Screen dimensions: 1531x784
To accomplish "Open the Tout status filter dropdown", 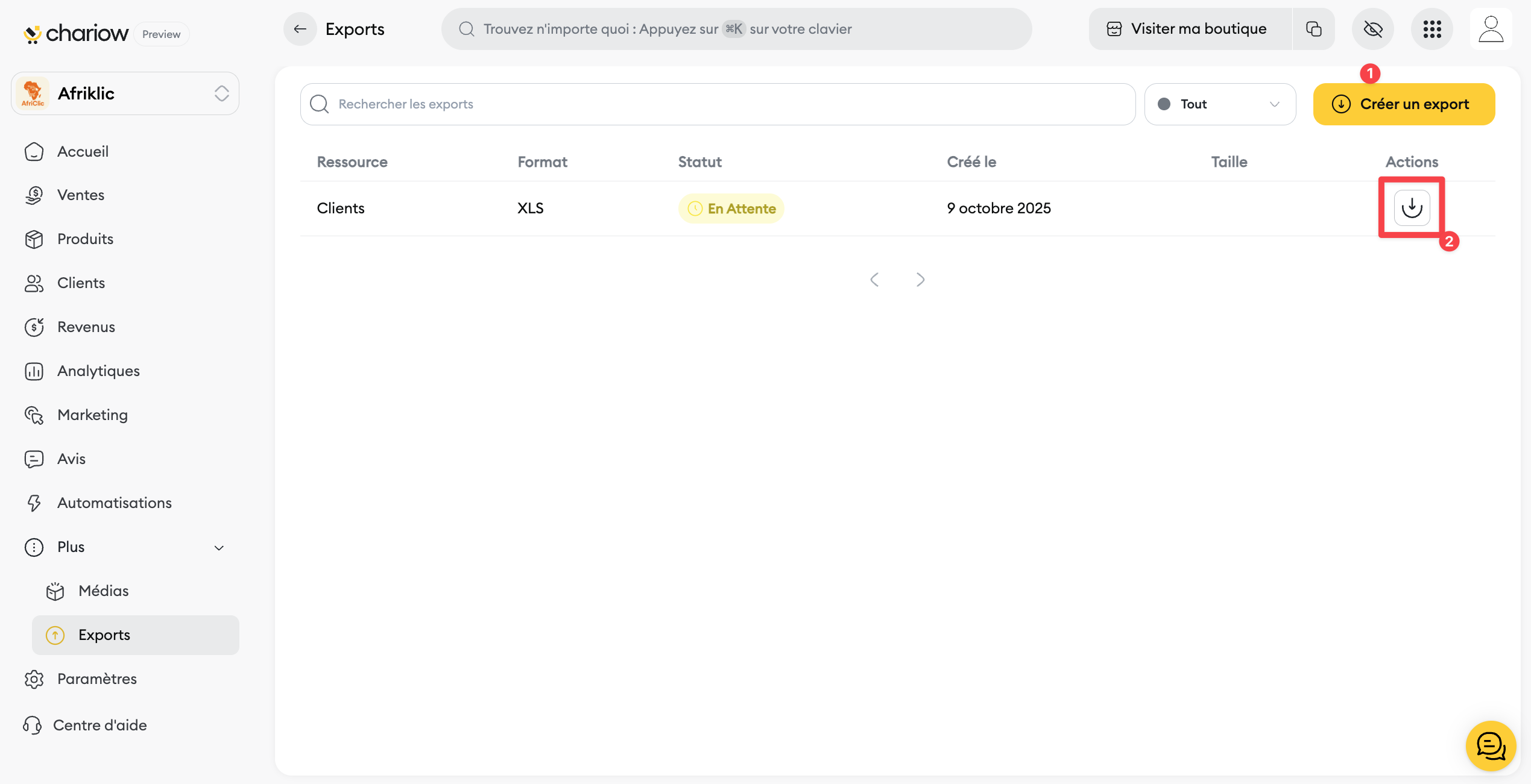I will [1219, 104].
